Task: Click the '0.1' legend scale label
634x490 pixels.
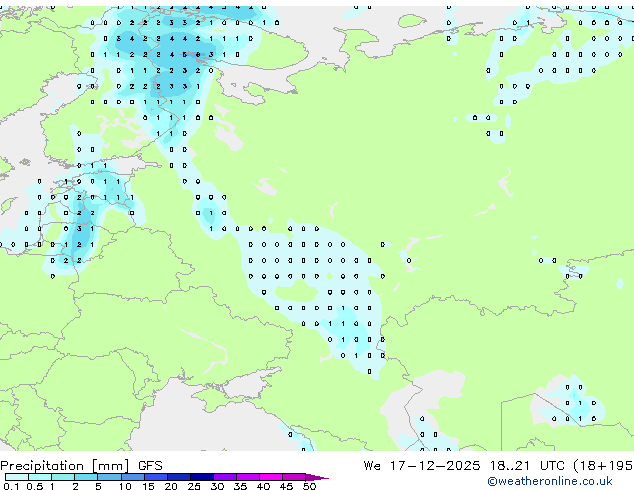Action: pos(11,486)
